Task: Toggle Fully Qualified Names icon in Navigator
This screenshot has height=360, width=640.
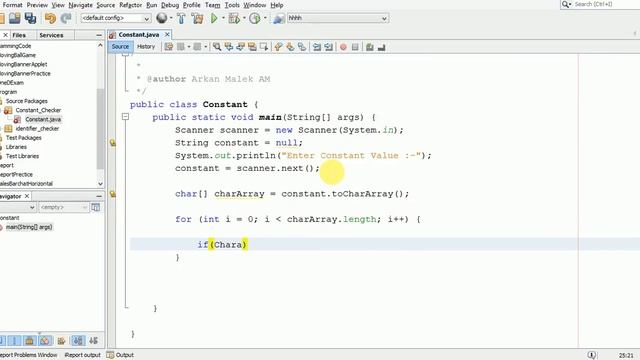Action: pos(62,340)
